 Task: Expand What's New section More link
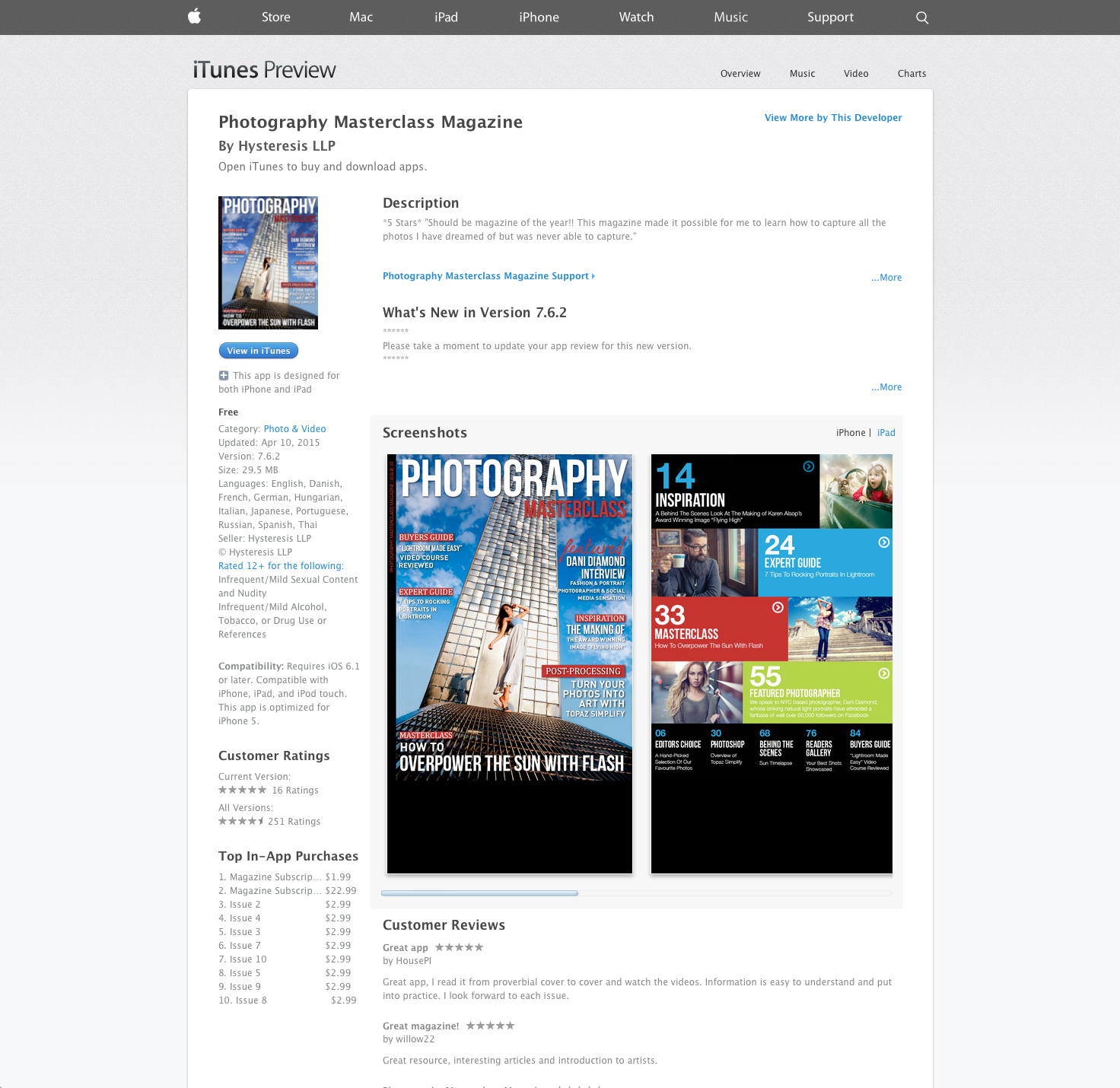tap(886, 387)
